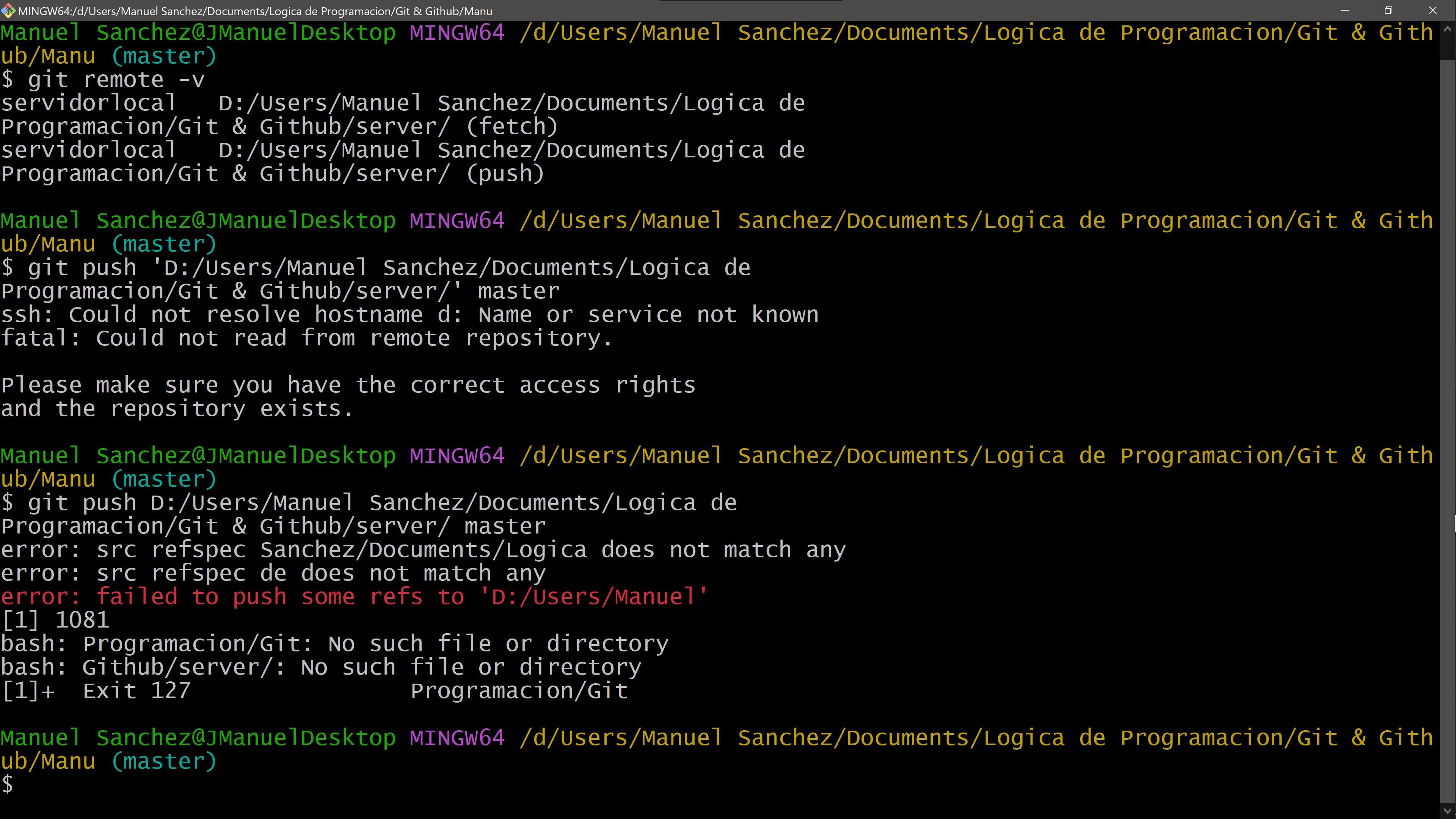Click the unquoted 'git push D:/Users/Manuel' command line
This screenshot has width=1456, height=819.
click(x=369, y=515)
